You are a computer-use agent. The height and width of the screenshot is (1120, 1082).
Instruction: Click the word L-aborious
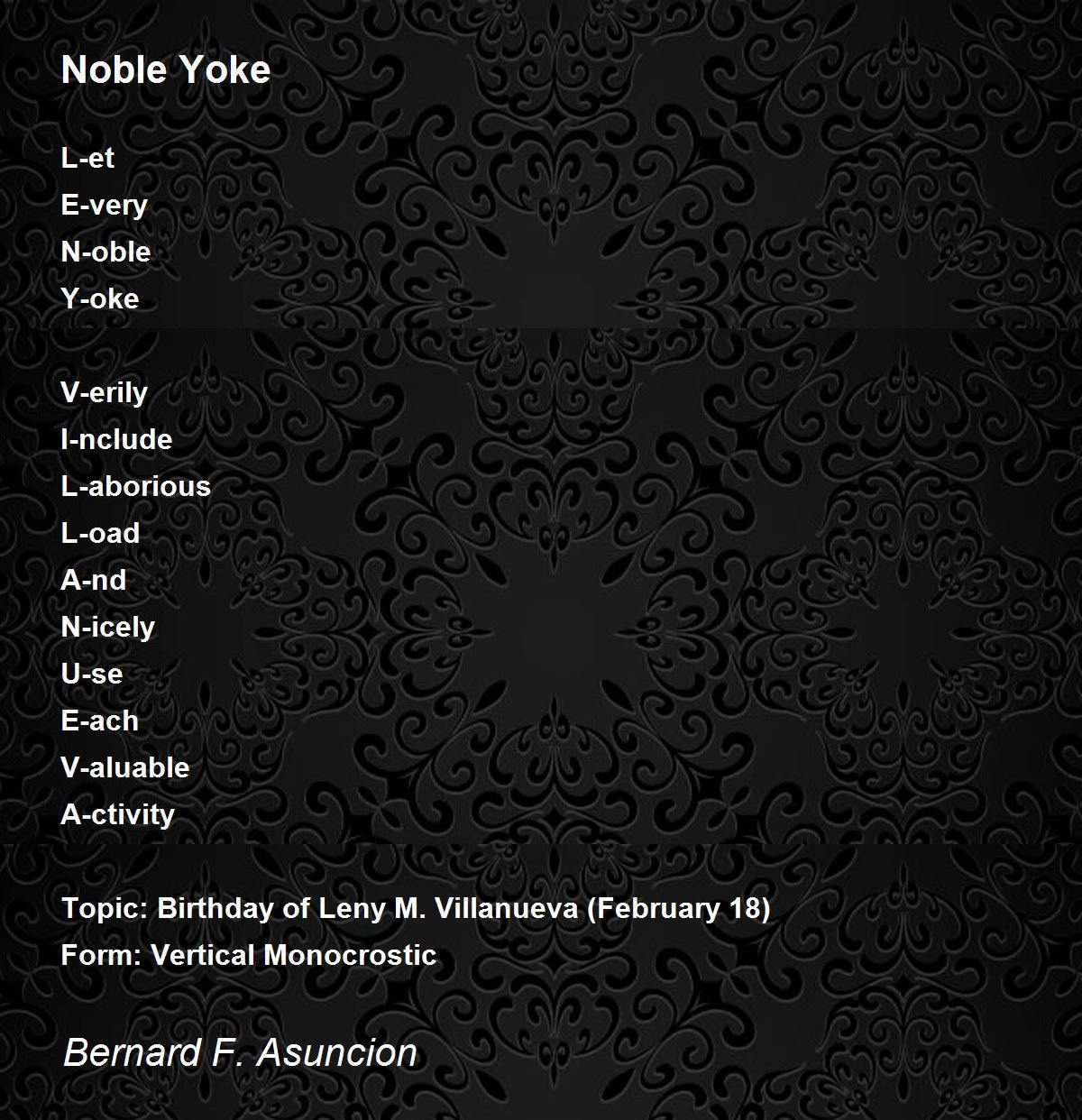pyautogui.click(x=136, y=486)
